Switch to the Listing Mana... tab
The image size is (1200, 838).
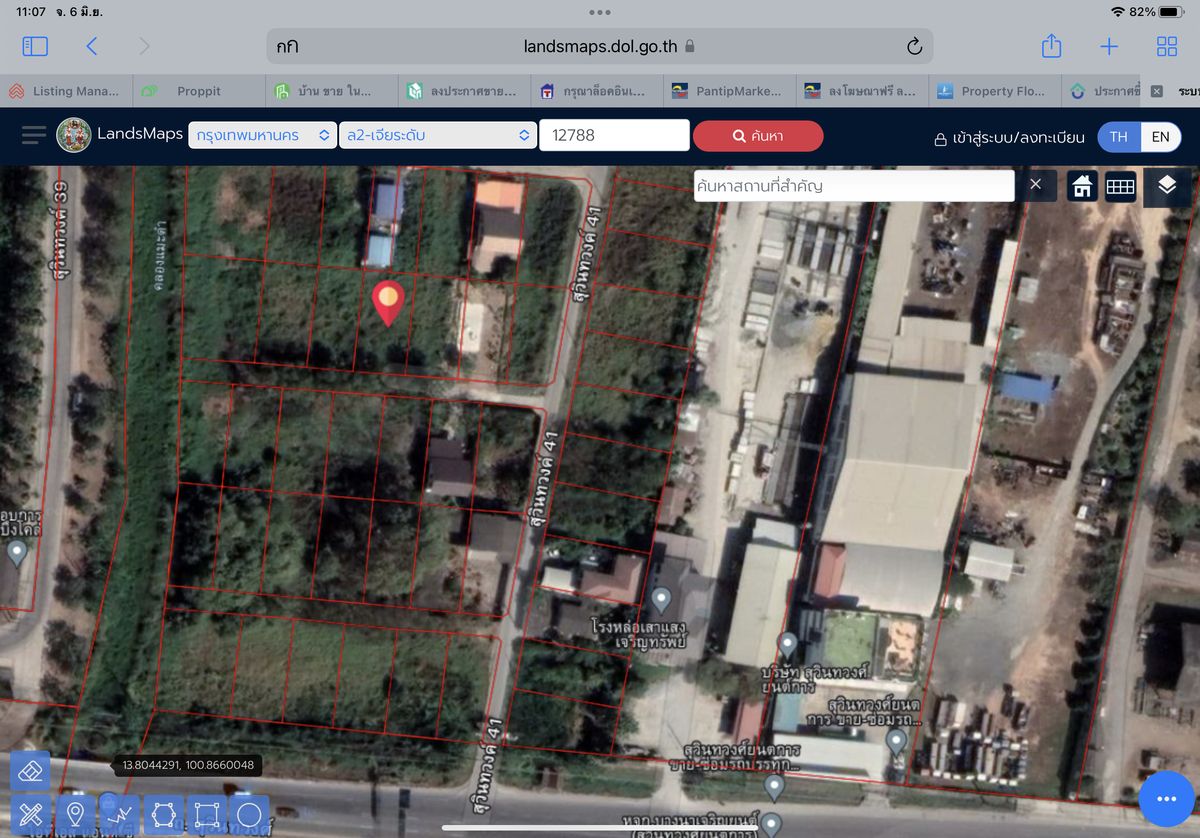[66, 91]
